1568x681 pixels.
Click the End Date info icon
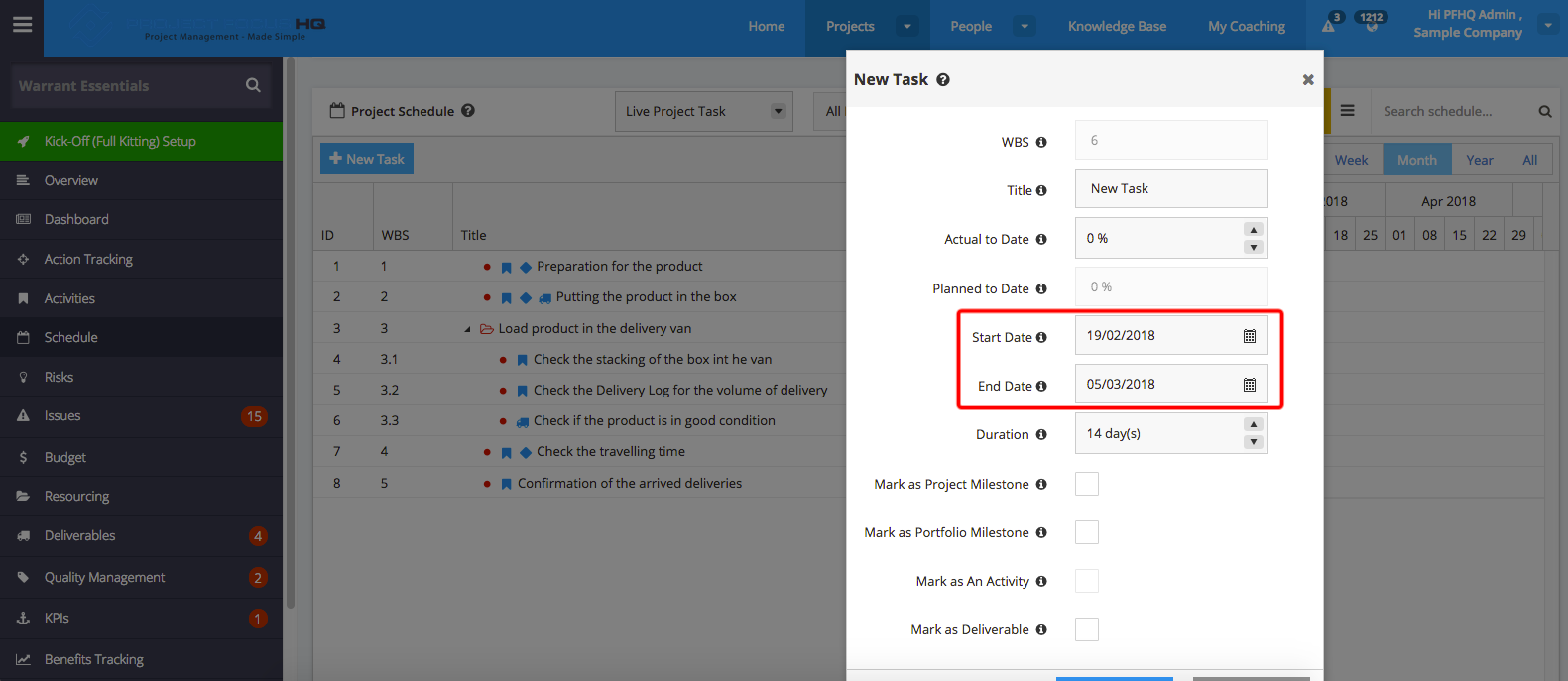[1041, 386]
